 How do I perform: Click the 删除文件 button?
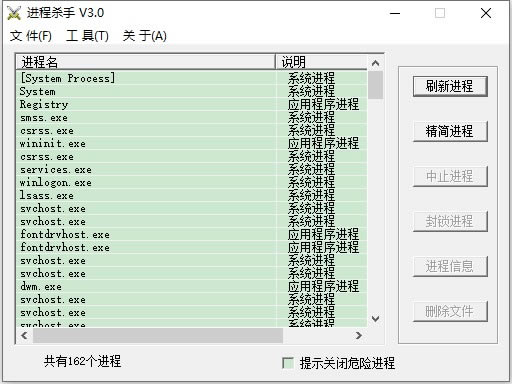(x=450, y=311)
